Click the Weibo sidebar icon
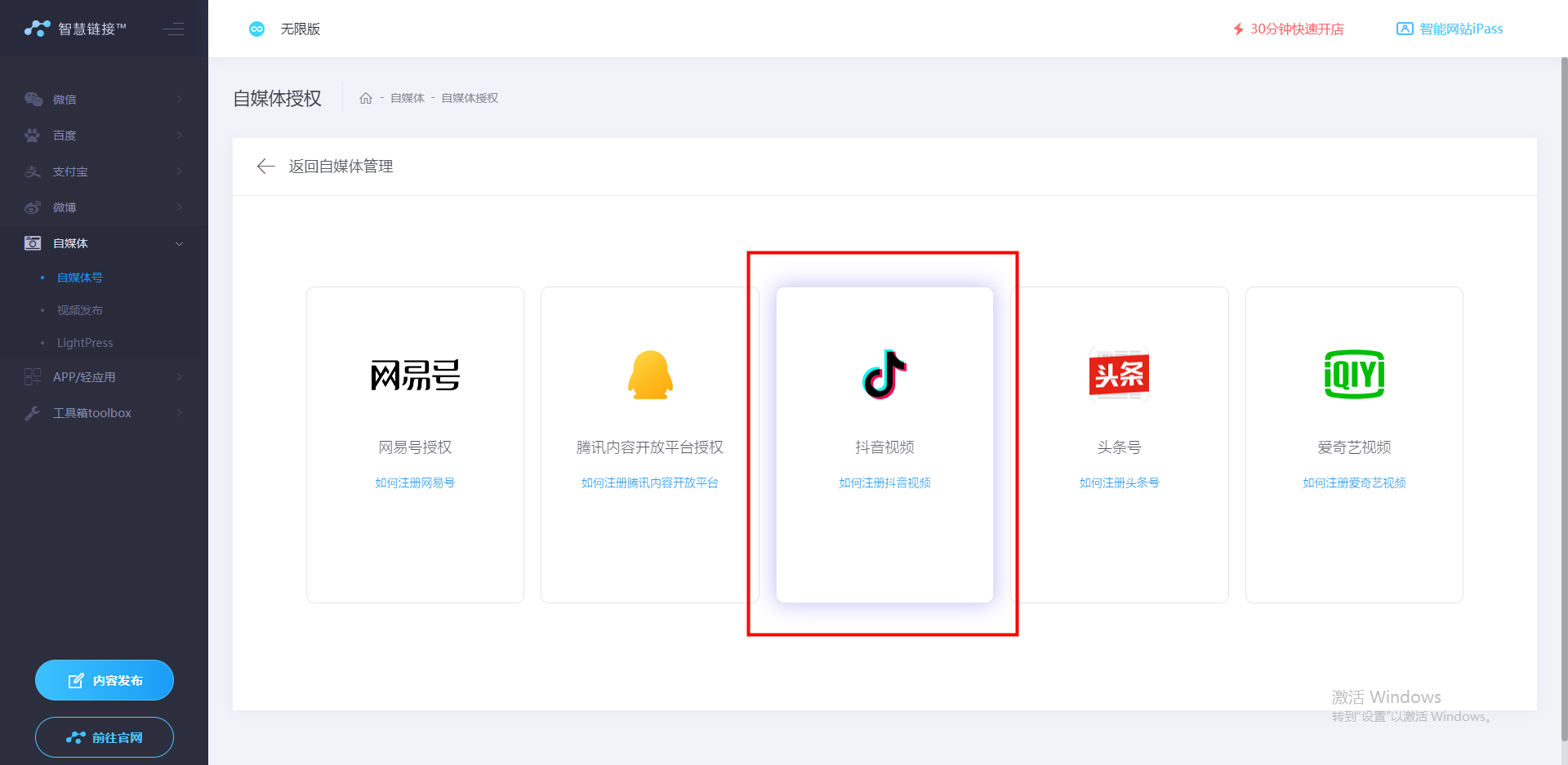 pyautogui.click(x=33, y=207)
